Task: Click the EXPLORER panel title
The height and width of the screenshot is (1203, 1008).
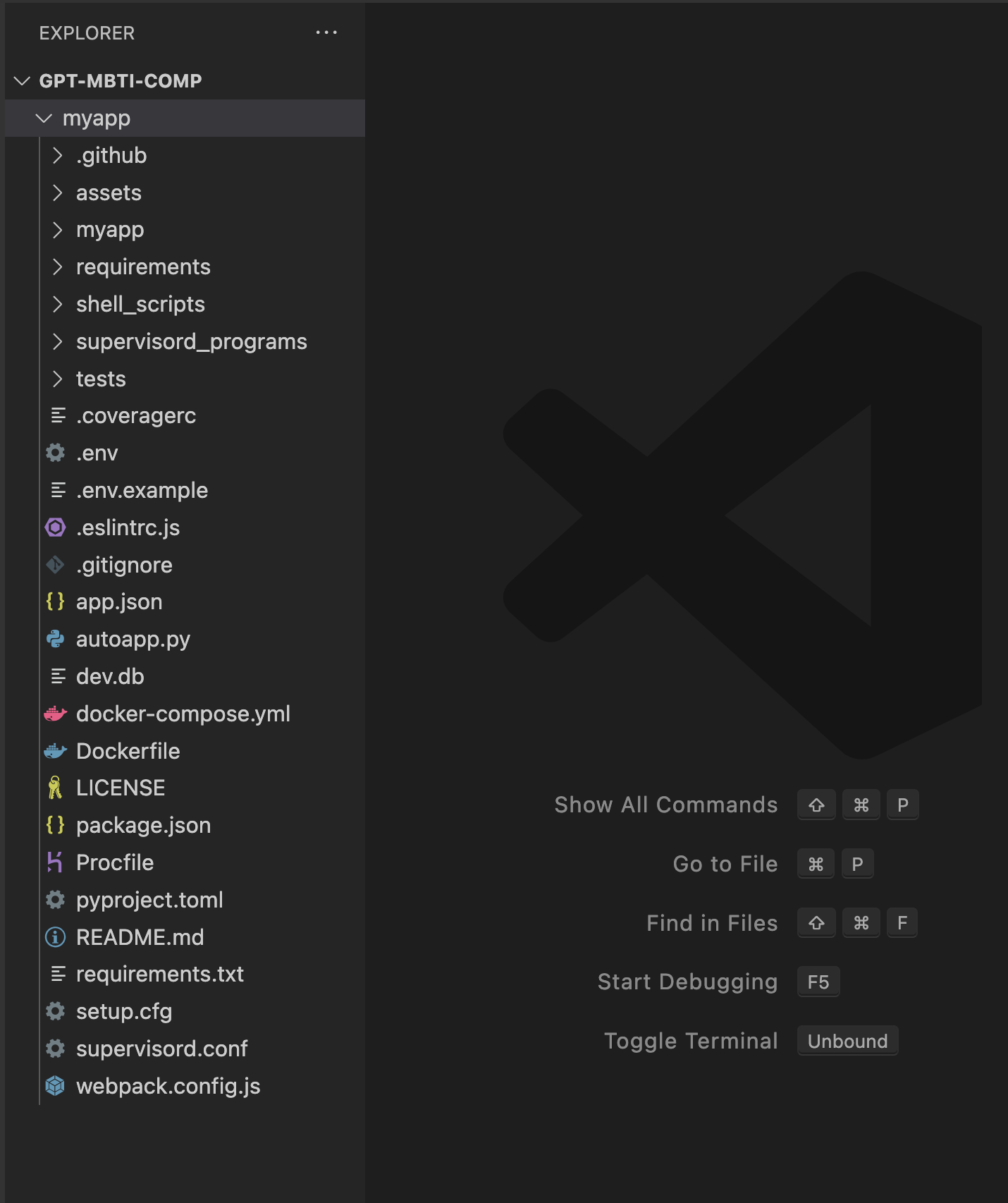Action: [x=87, y=33]
